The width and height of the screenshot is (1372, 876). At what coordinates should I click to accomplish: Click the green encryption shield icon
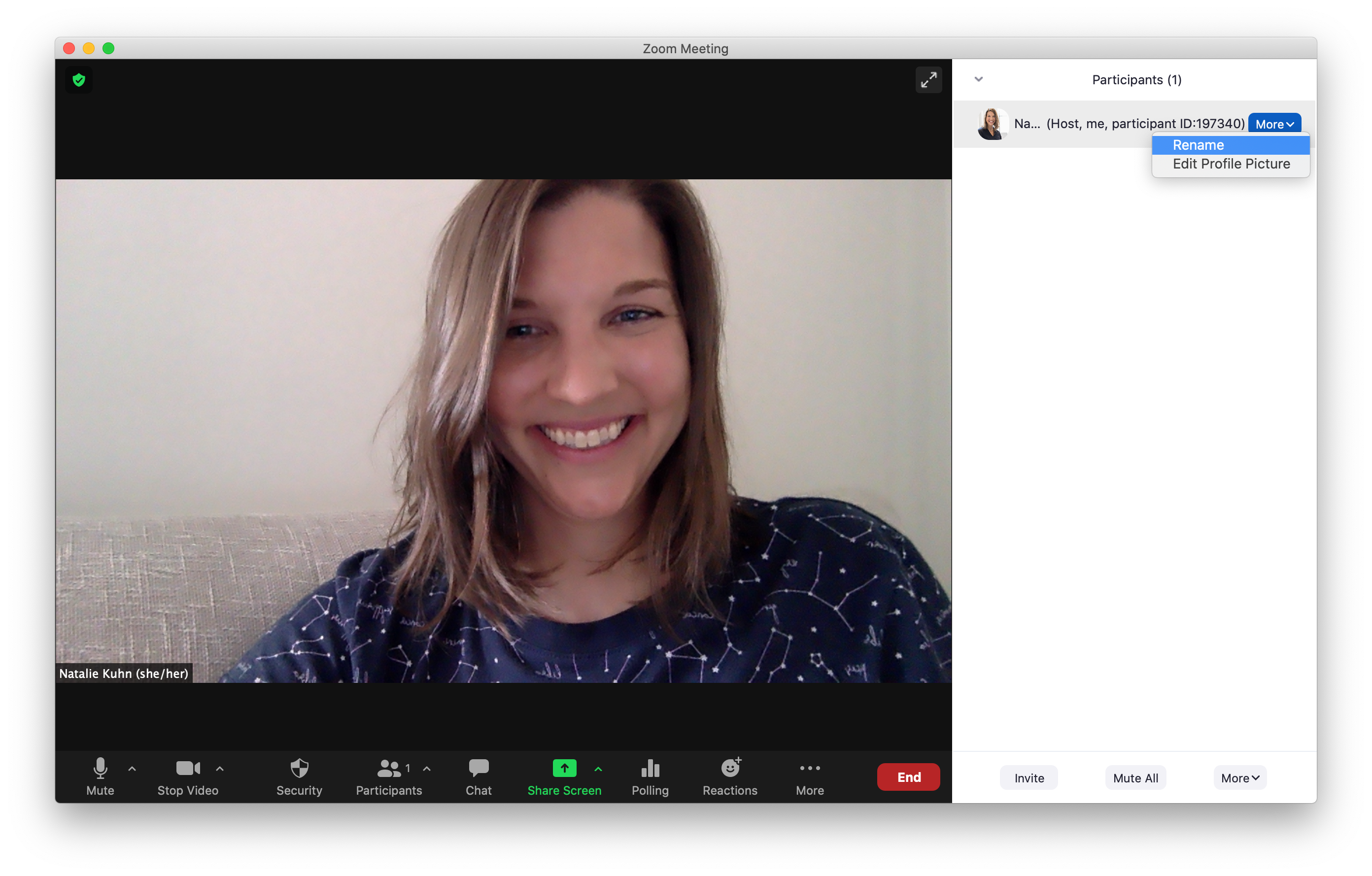coord(79,80)
